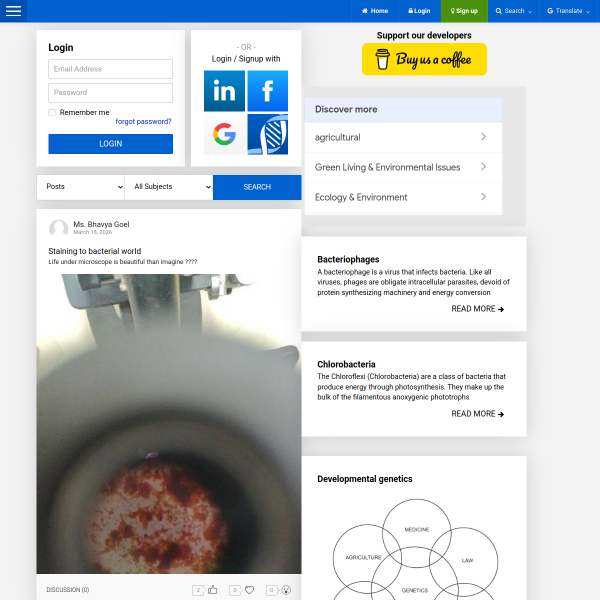The height and width of the screenshot is (600, 600).
Task: Click the post date March 18
Action: [x=93, y=232]
